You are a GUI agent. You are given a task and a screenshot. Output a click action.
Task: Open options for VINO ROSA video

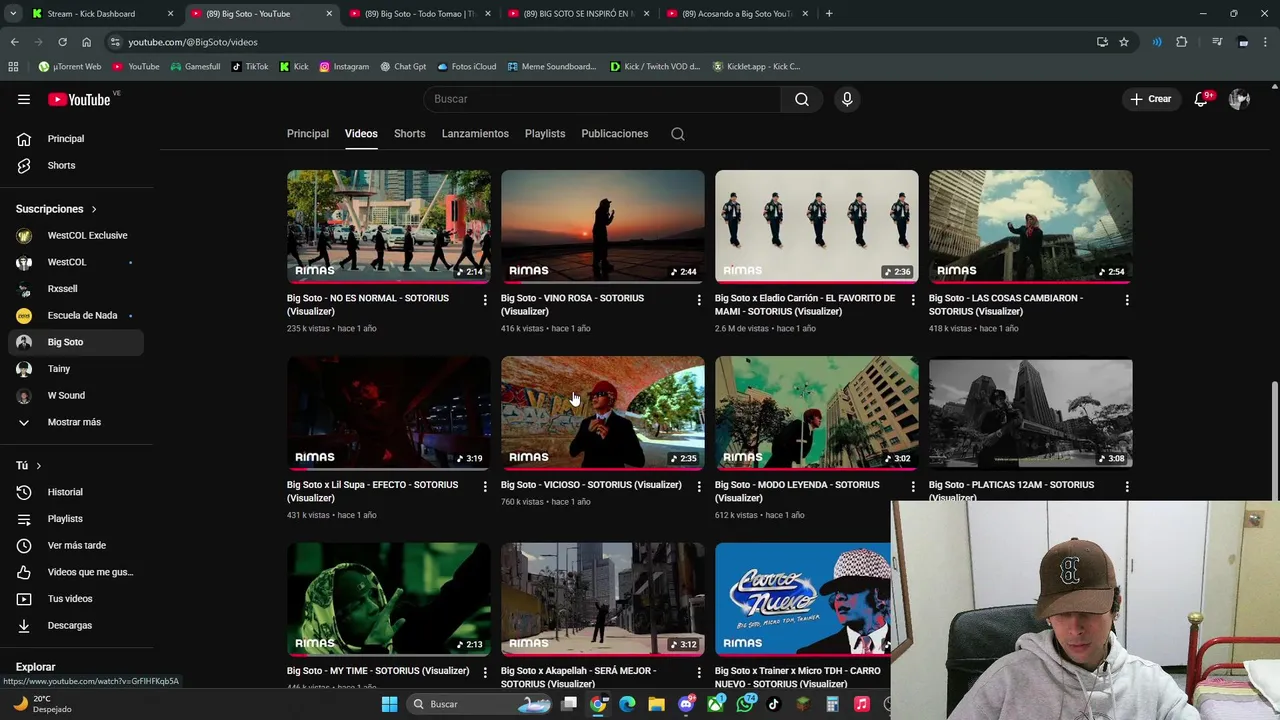[x=699, y=300]
